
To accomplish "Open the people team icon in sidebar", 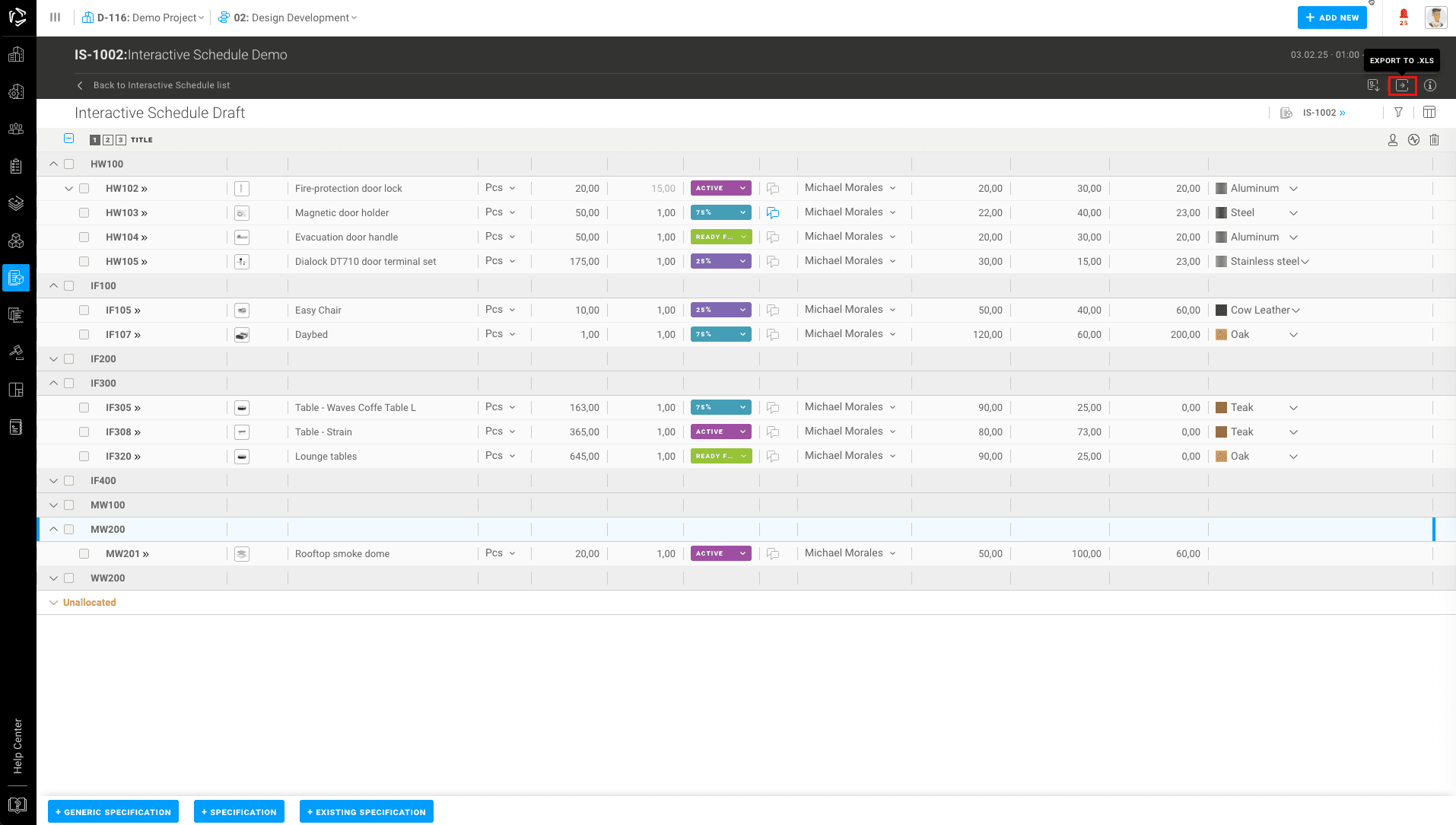I will (16, 129).
